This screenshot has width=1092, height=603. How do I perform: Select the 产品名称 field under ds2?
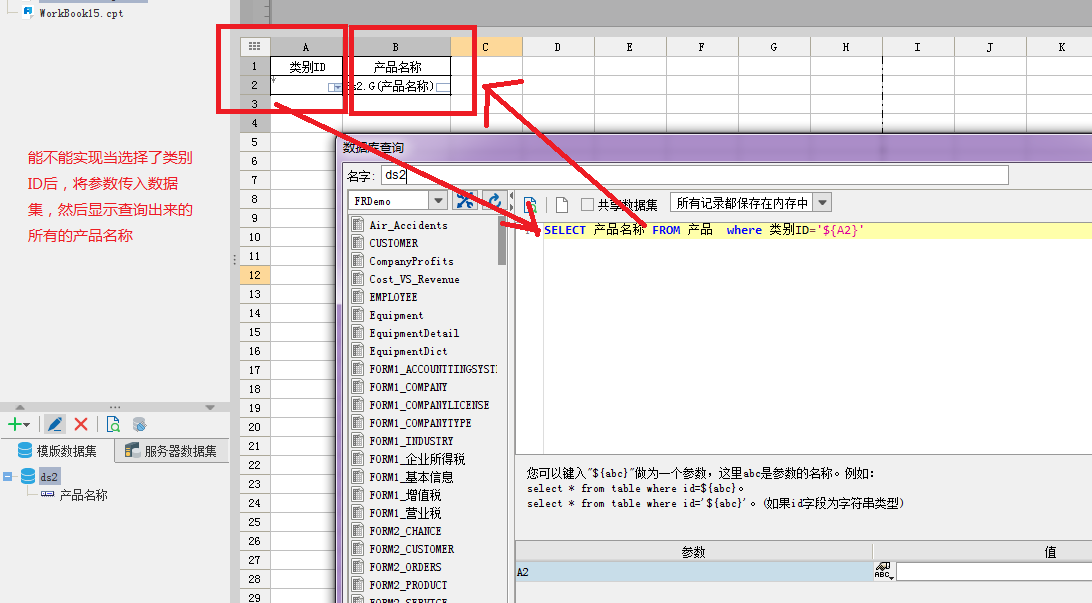[x=83, y=495]
